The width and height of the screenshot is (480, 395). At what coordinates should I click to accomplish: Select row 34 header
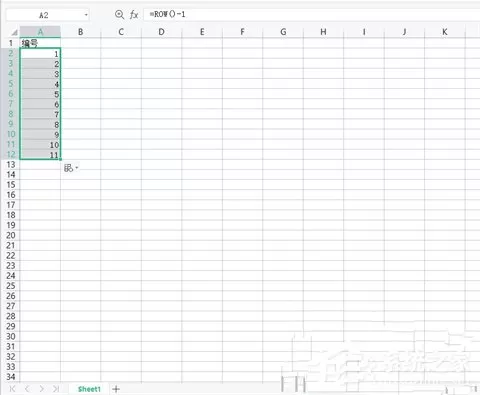11,377
